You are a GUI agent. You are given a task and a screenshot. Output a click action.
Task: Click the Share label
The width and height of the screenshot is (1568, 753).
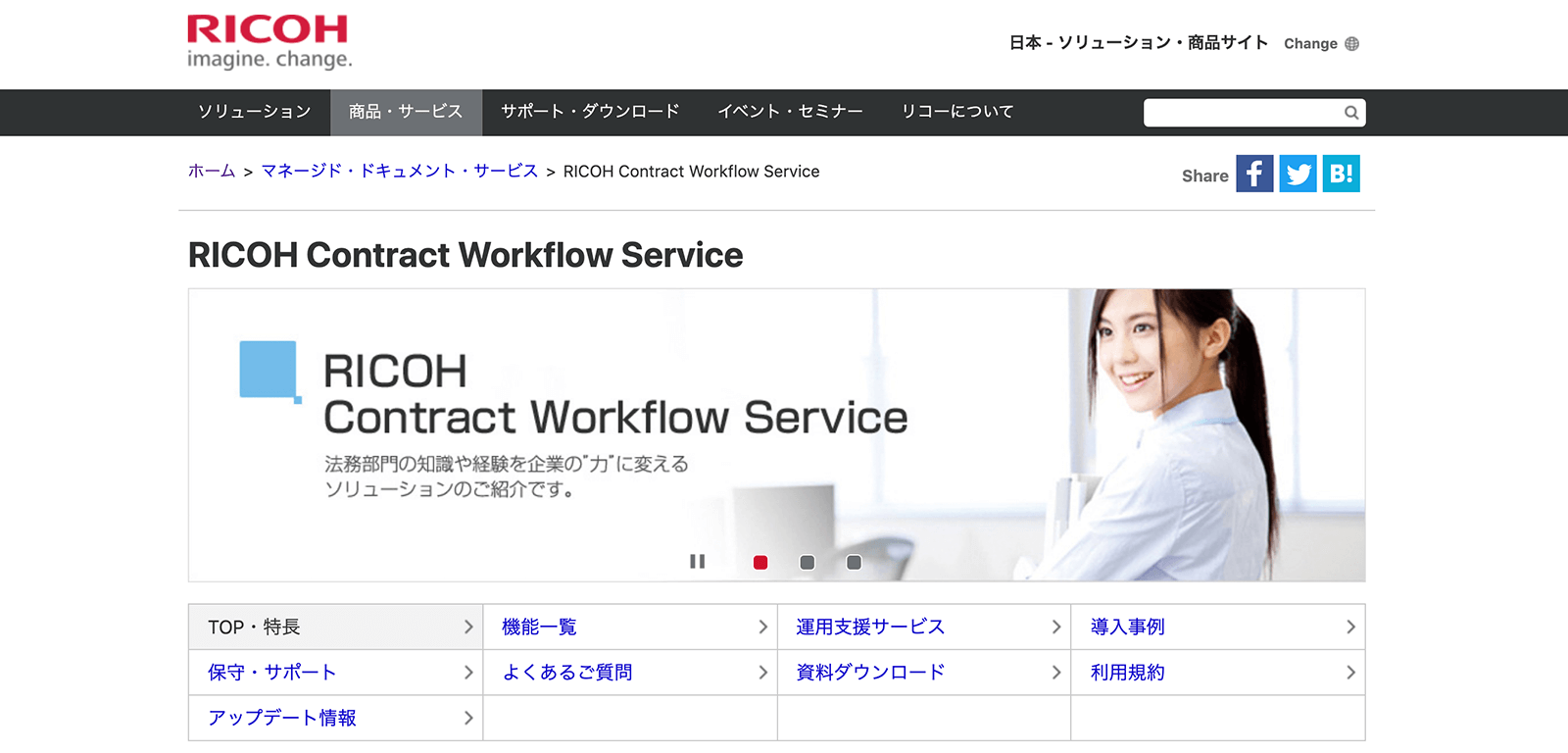pyautogui.click(x=1204, y=176)
